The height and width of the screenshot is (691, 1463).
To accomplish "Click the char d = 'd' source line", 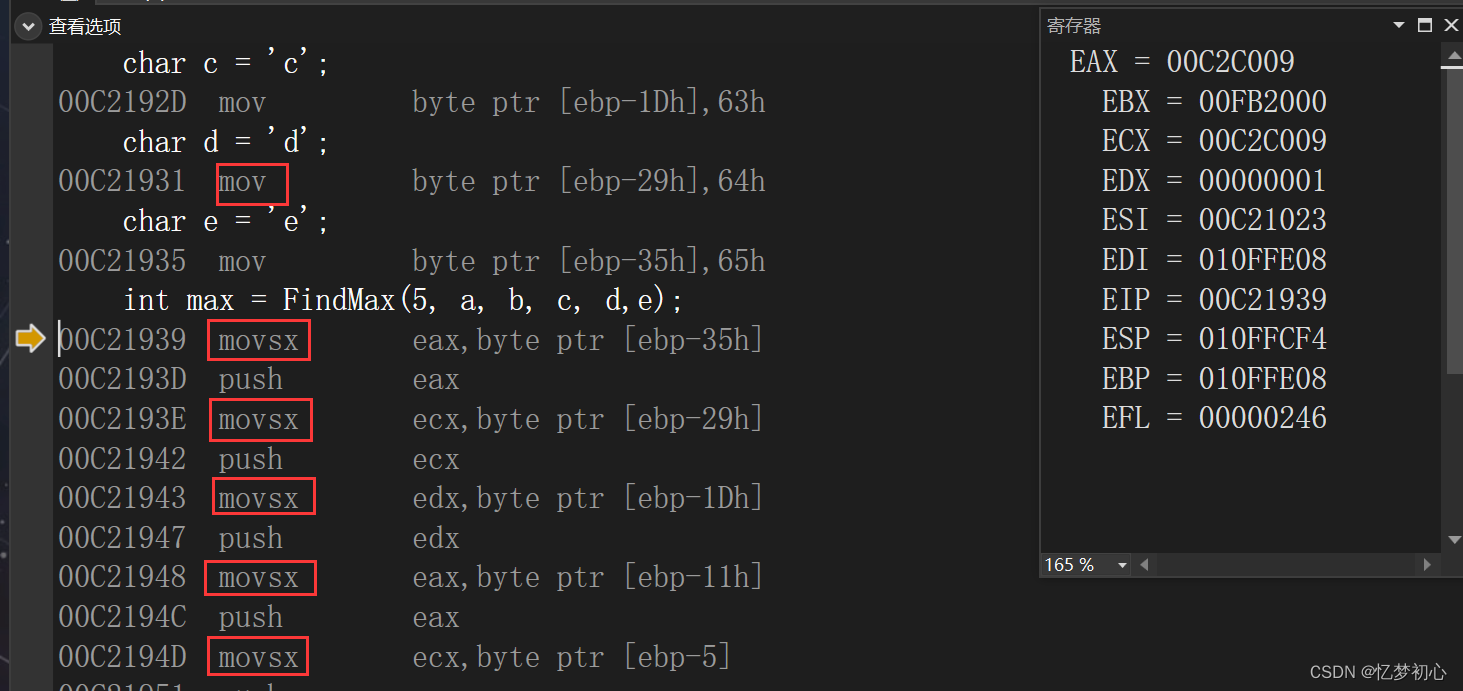I will (x=226, y=142).
